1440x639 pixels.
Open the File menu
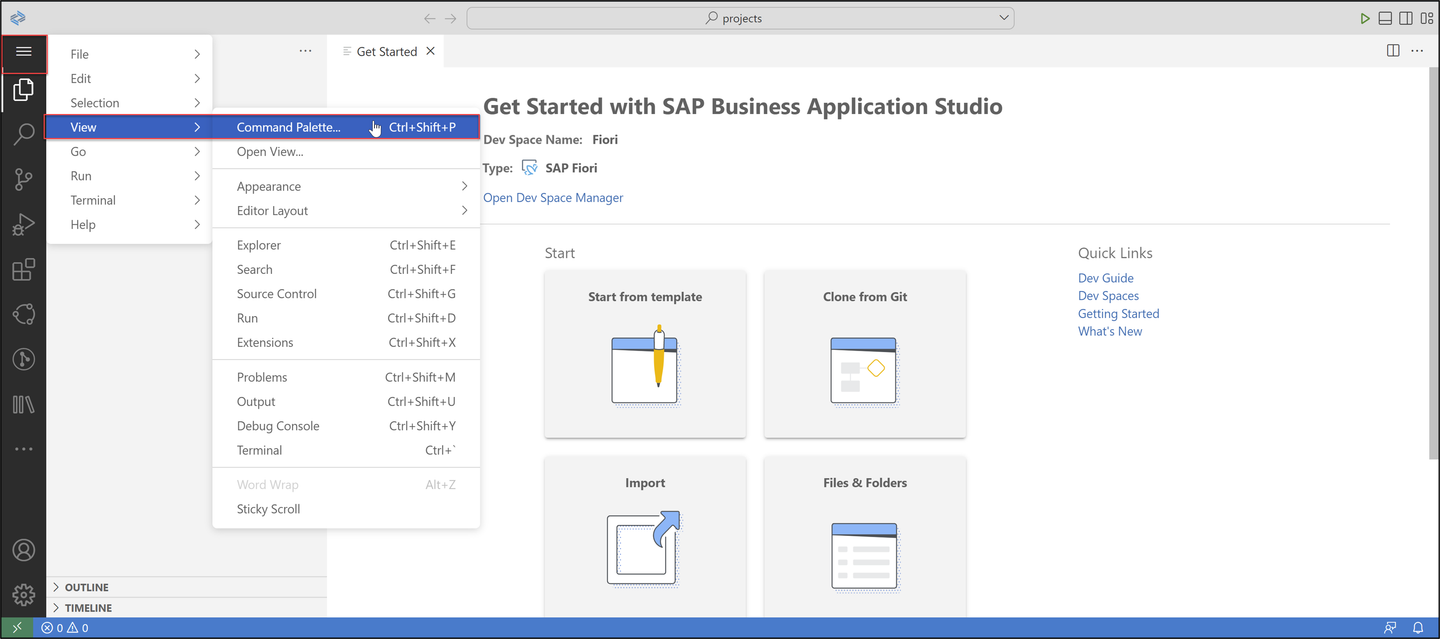click(x=129, y=54)
